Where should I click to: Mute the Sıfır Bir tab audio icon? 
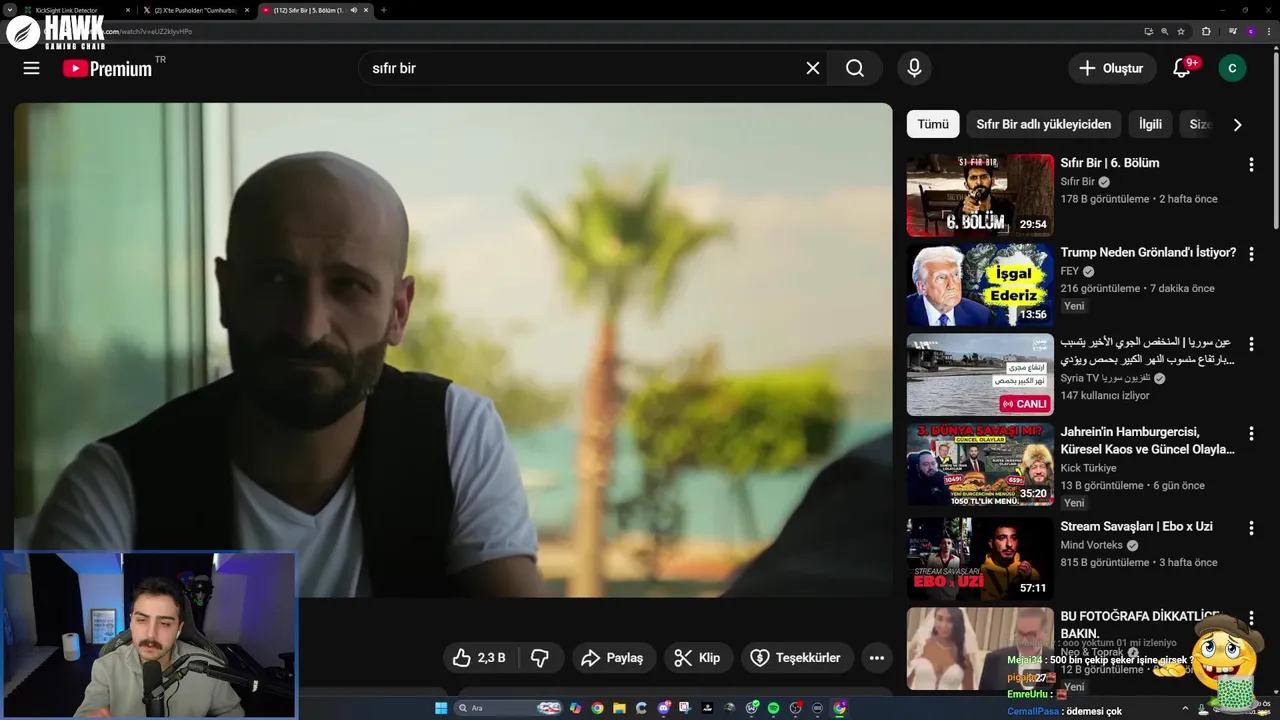(354, 10)
